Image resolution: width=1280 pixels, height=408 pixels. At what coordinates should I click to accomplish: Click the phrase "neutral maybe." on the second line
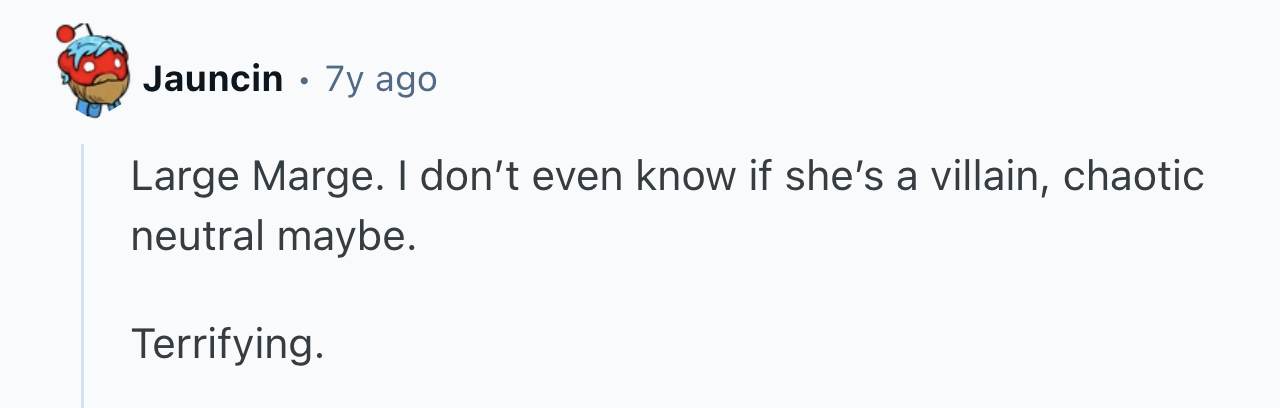(272, 237)
